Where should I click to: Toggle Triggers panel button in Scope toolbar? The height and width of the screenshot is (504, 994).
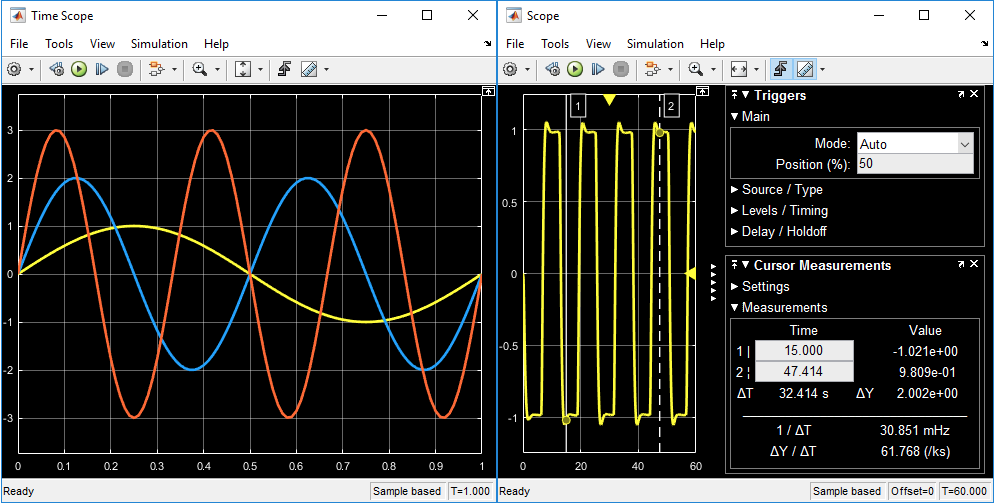click(781, 69)
